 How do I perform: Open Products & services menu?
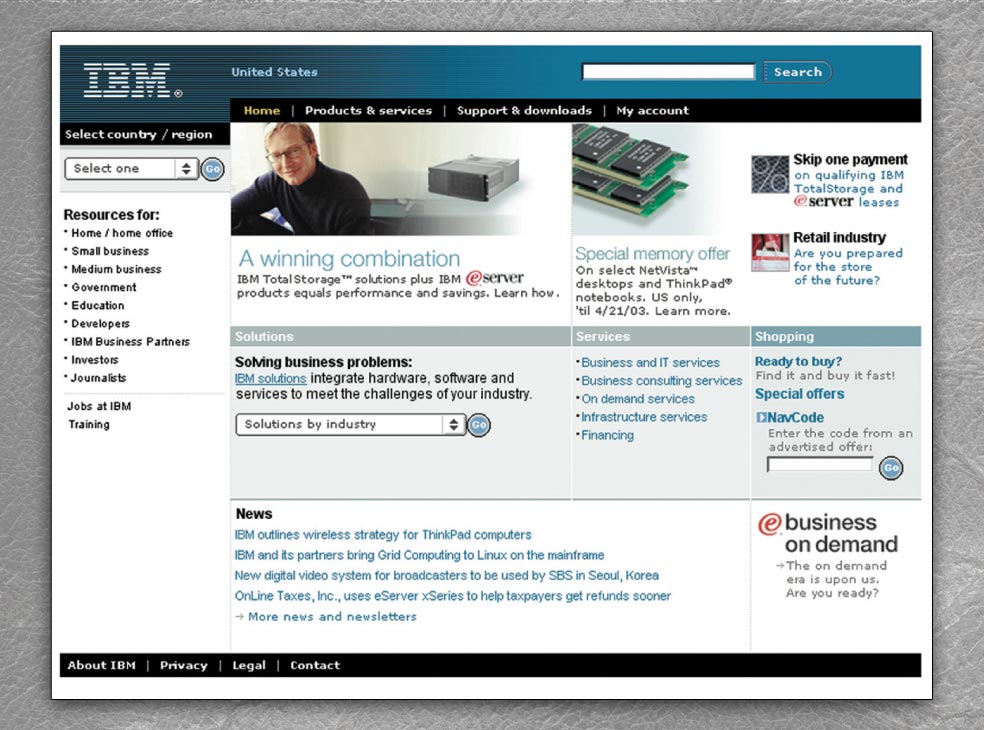click(x=368, y=110)
